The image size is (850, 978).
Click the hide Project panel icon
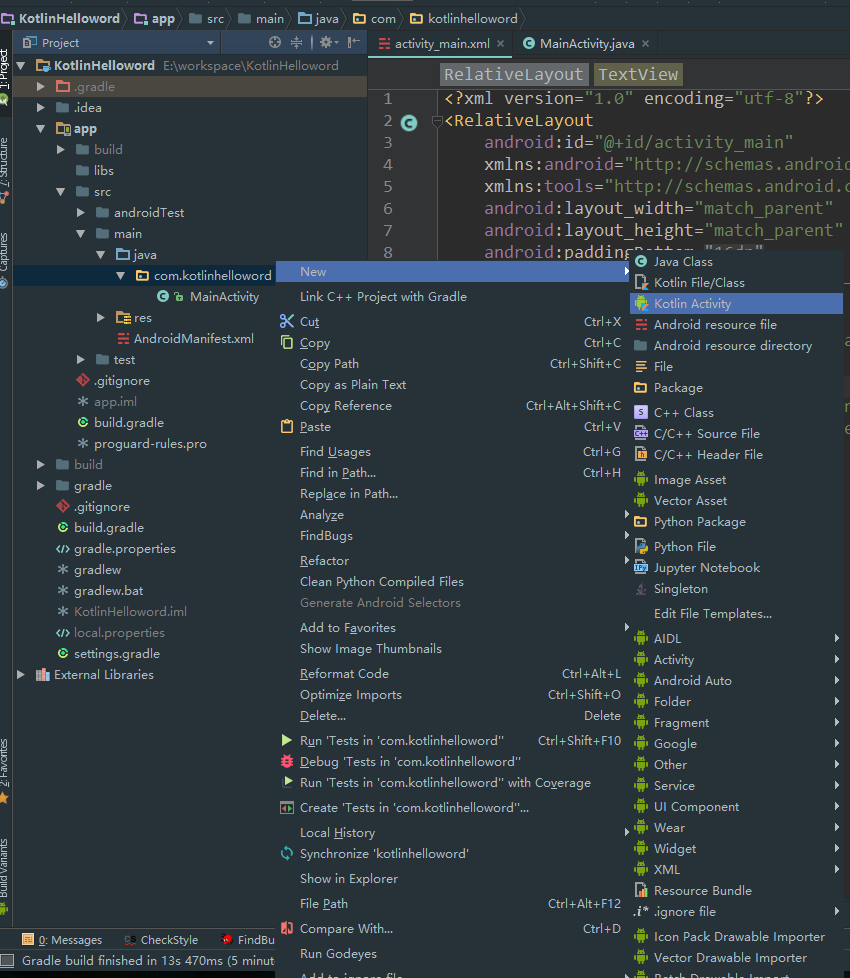pyautogui.click(x=354, y=42)
